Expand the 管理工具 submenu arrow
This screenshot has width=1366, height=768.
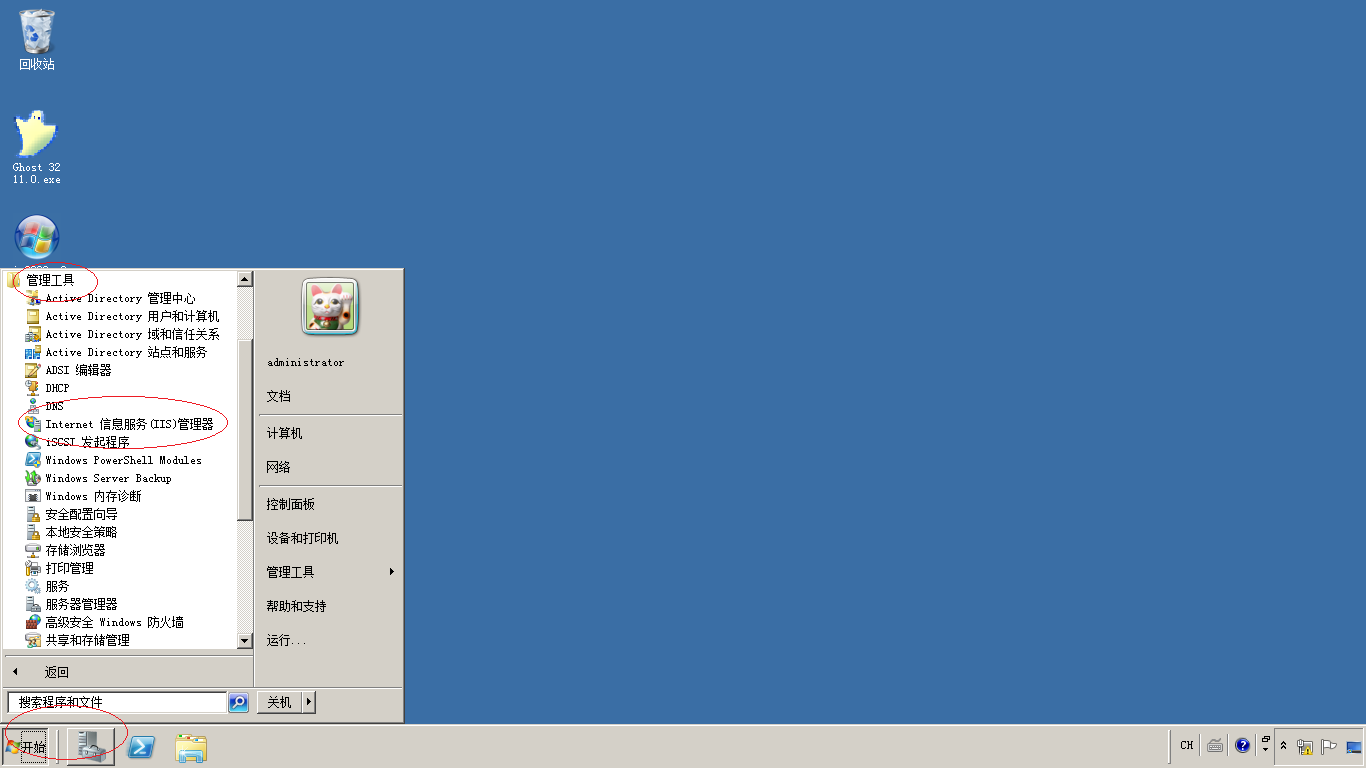tap(391, 571)
